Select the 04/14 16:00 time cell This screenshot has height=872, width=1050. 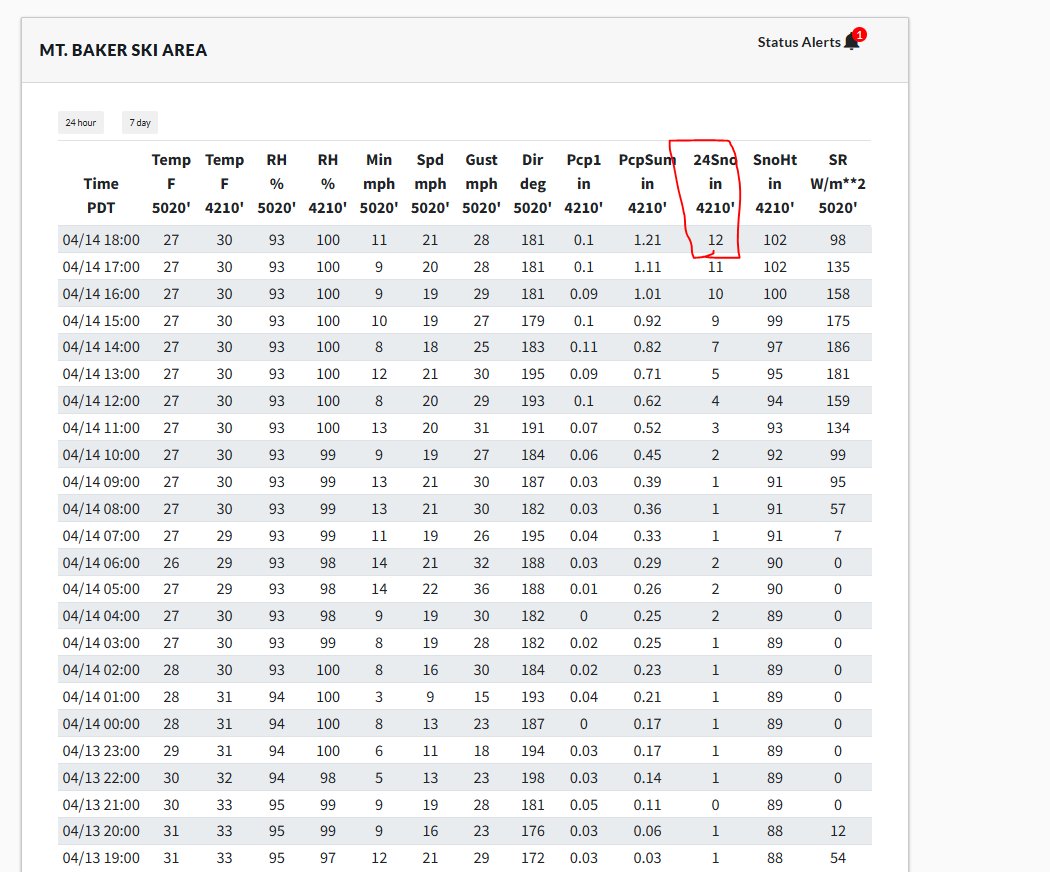point(101,293)
